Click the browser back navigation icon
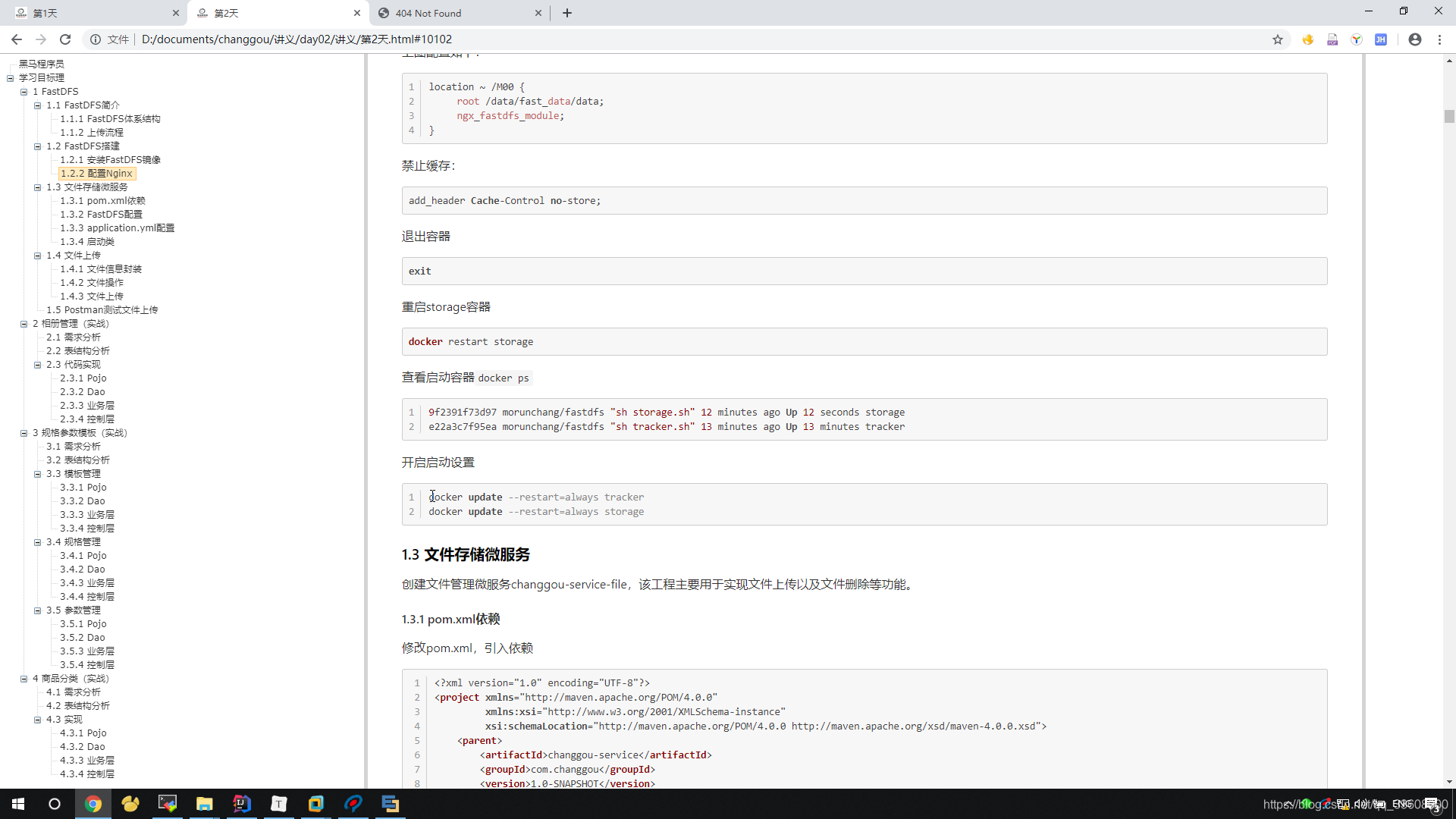Image resolution: width=1456 pixels, height=819 pixels. pyautogui.click(x=17, y=38)
